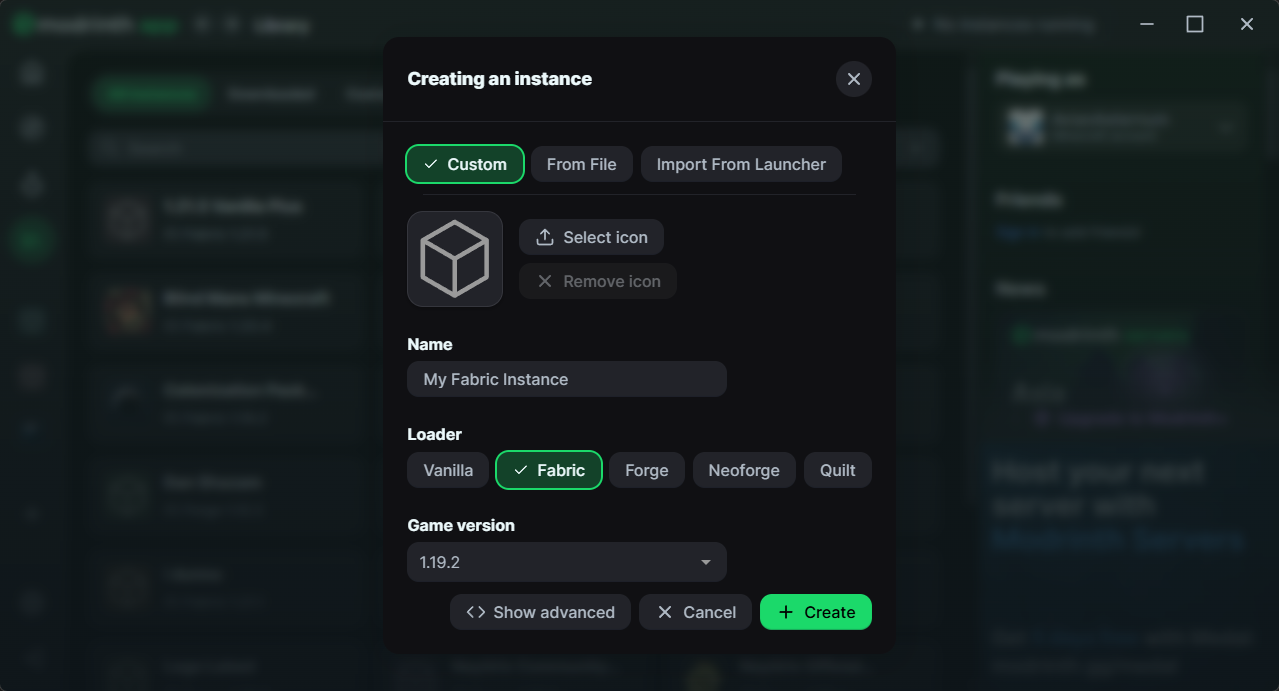Screen dimensions: 1279x691
Task: Select Forge as the mod loader
Action: [x=646, y=469]
